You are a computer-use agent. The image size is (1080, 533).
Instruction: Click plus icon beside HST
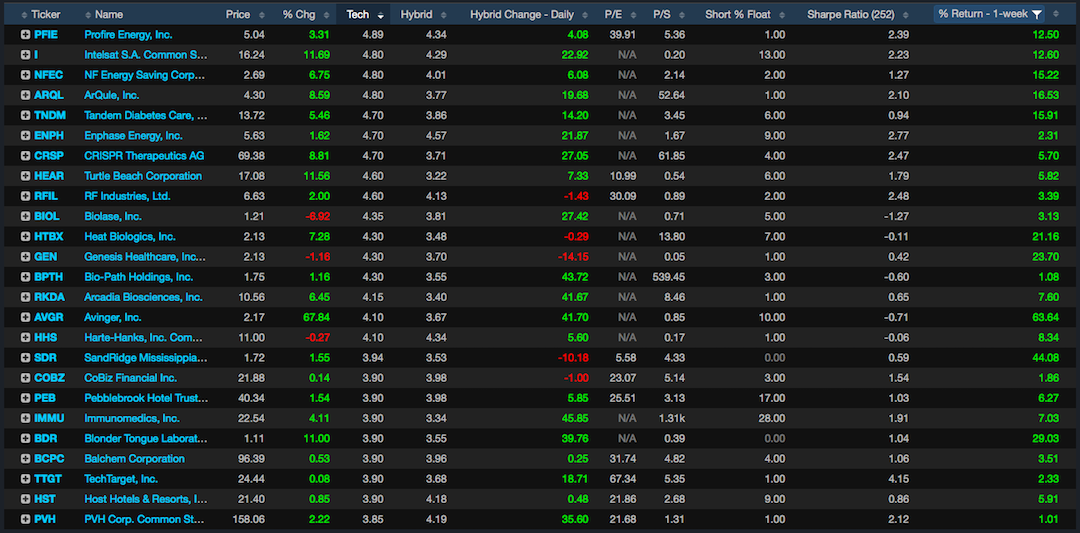pos(25,499)
